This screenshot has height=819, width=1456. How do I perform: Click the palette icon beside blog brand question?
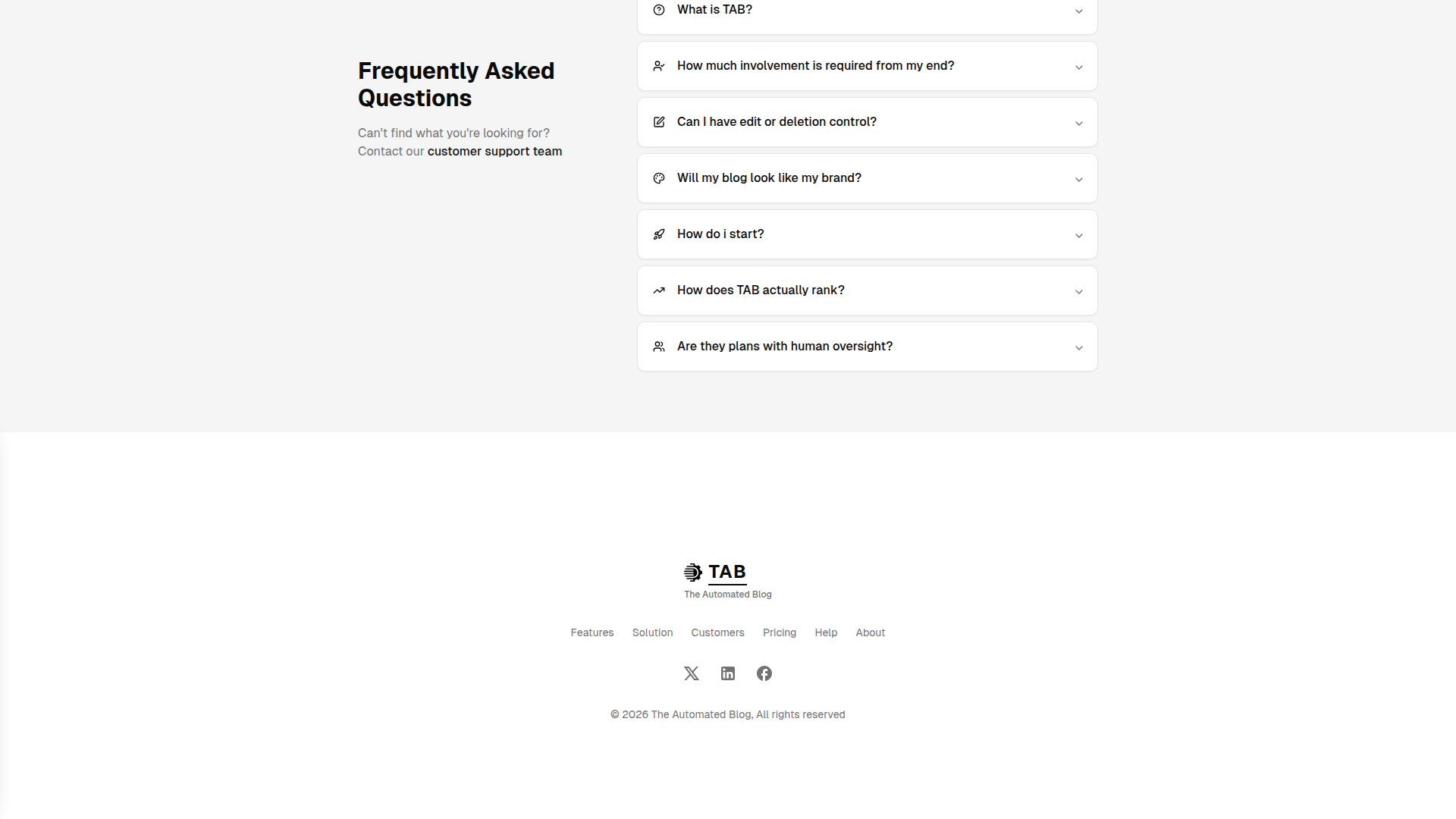coord(659,178)
